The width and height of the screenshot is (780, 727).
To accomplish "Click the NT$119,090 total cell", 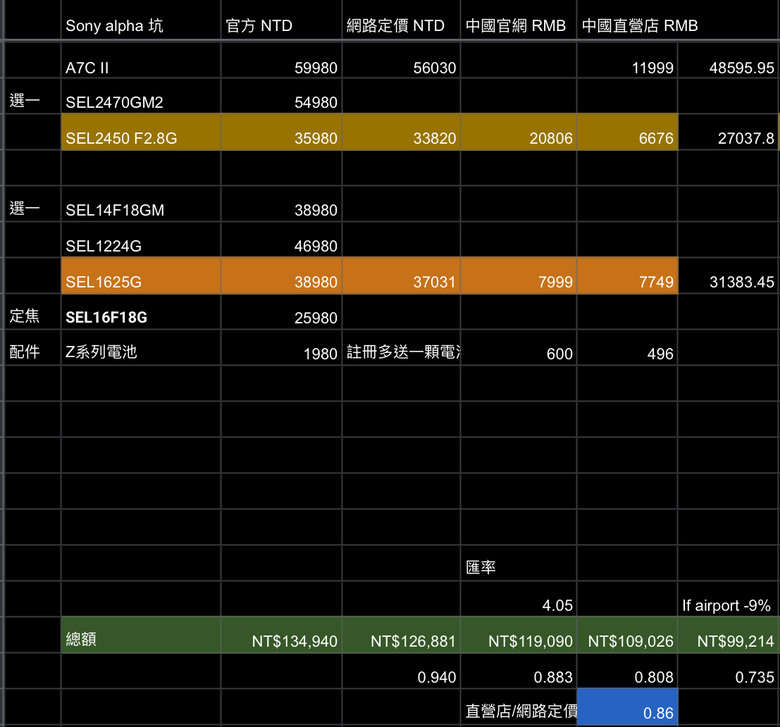I will tap(518, 635).
